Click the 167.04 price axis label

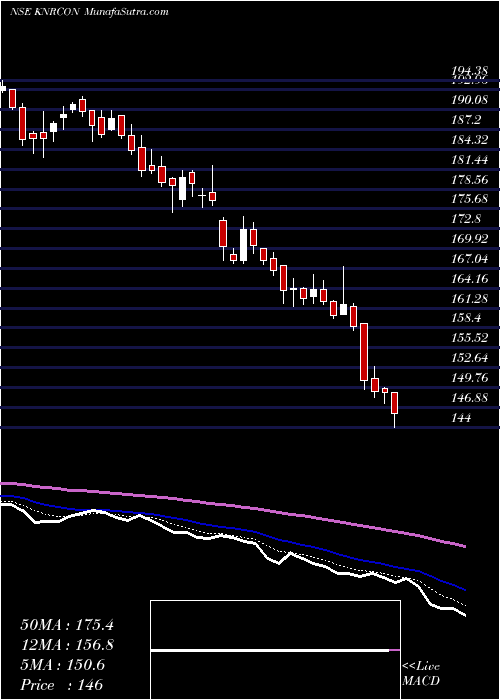tap(469, 259)
